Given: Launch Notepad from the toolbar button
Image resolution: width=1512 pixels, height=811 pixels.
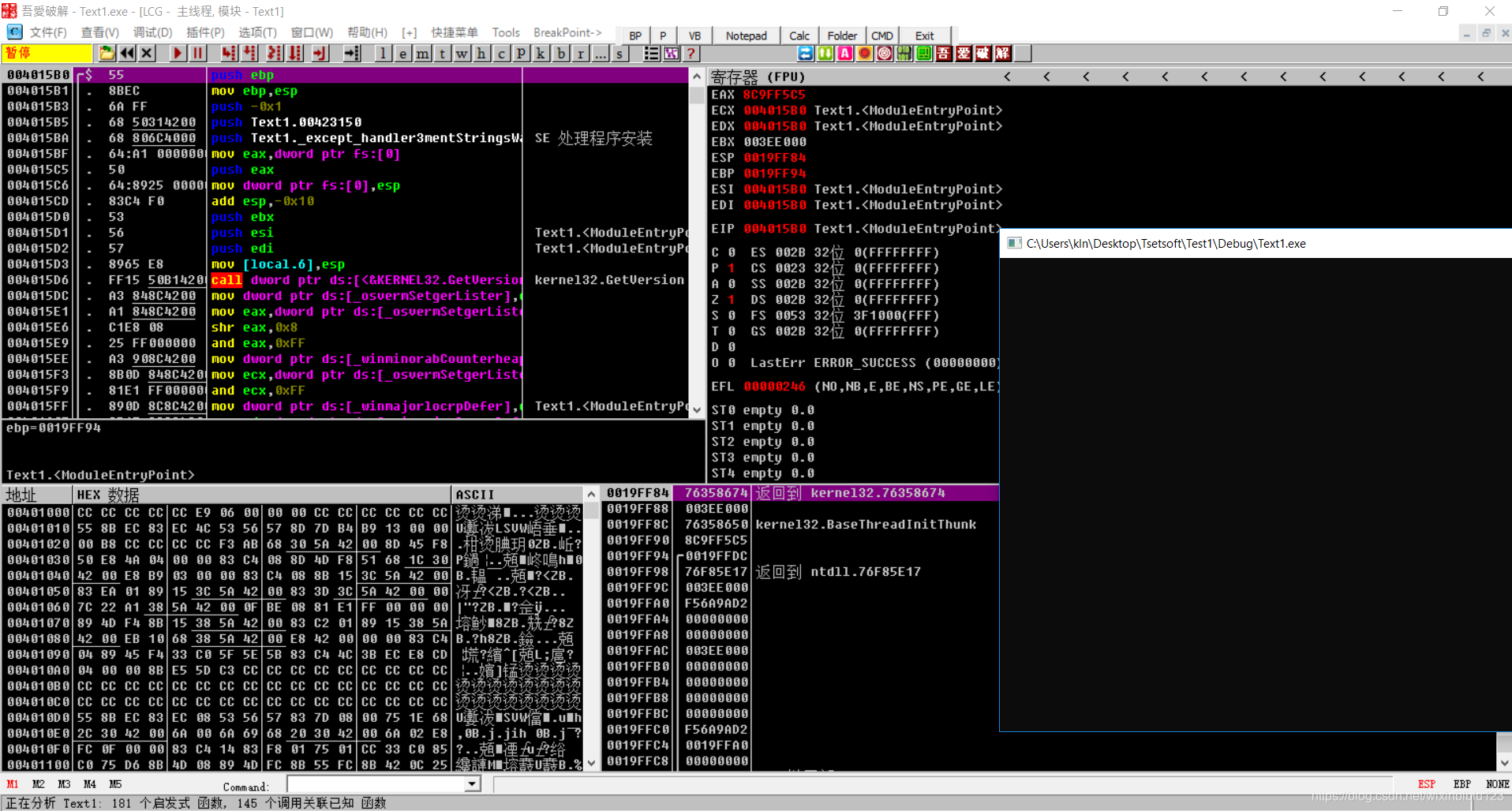Looking at the screenshot, I should coord(747,36).
